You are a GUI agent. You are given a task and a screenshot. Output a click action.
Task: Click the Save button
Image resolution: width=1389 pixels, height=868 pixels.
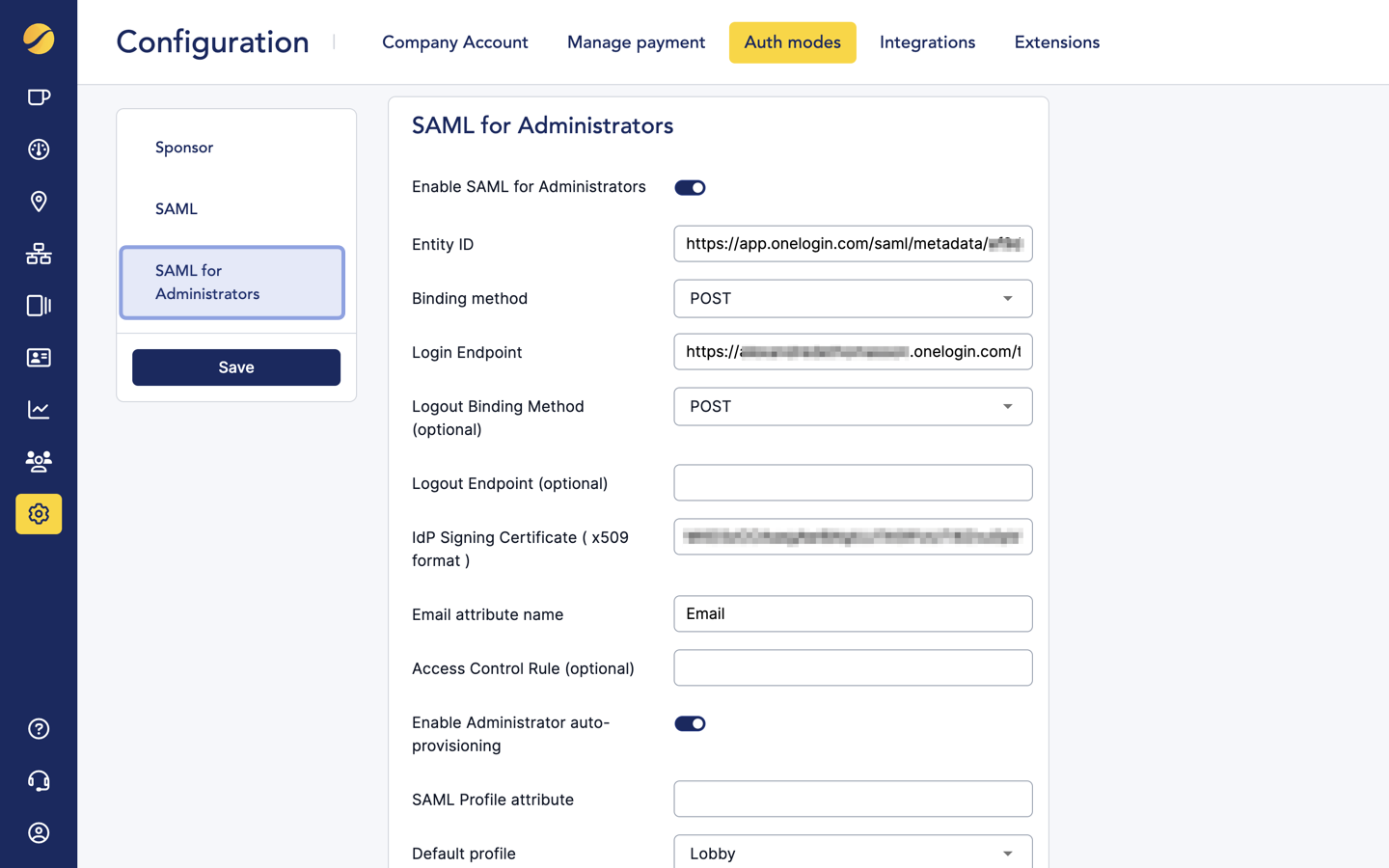pyautogui.click(x=235, y=366)
